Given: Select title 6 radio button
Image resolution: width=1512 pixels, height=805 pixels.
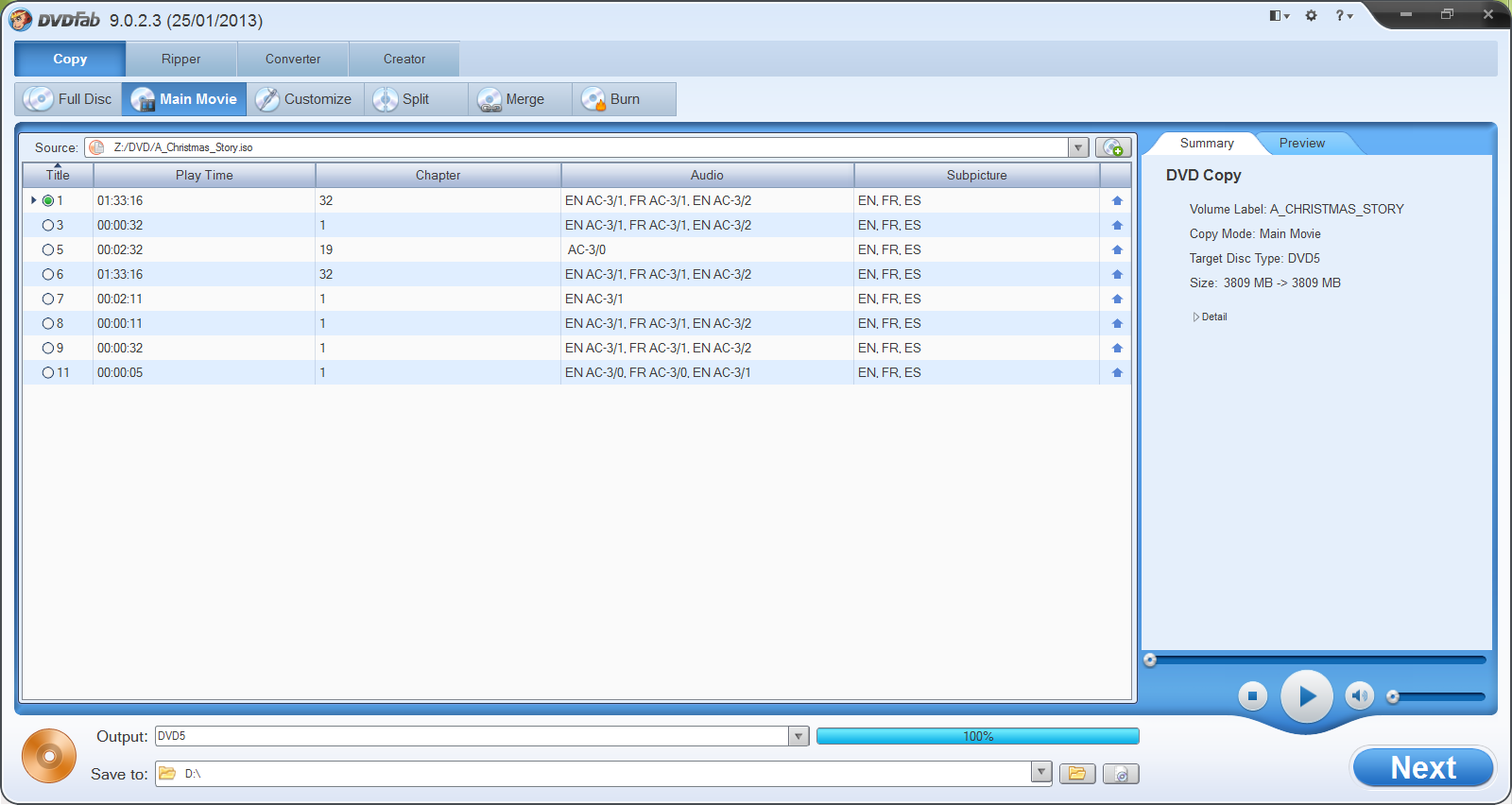Looking at the screenshot, I should pos(47,274).
